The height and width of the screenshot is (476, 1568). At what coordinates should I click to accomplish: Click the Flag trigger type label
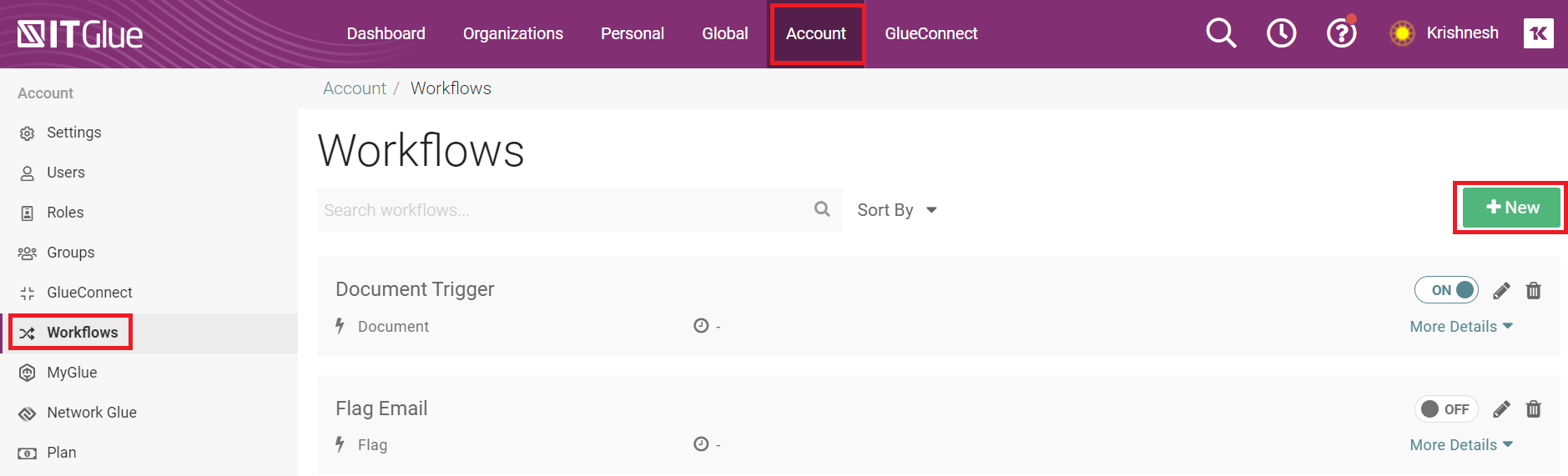[x=372, y=445]
